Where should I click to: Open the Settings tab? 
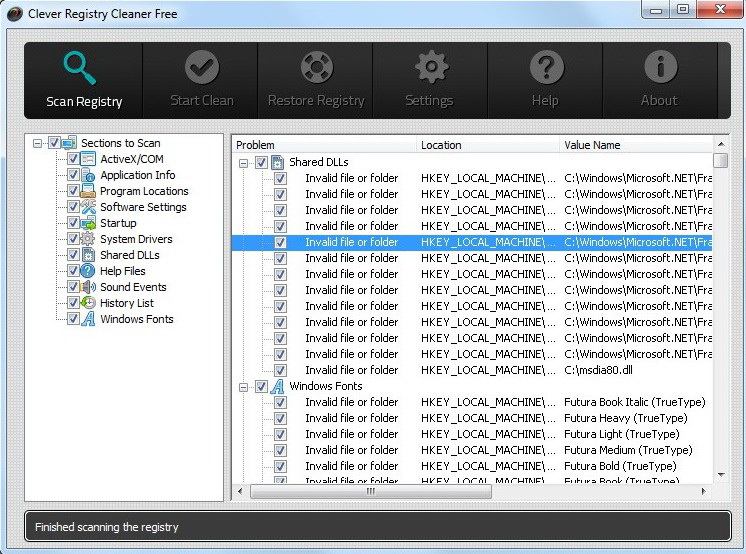pyautogui.click(x=430, y=80)
